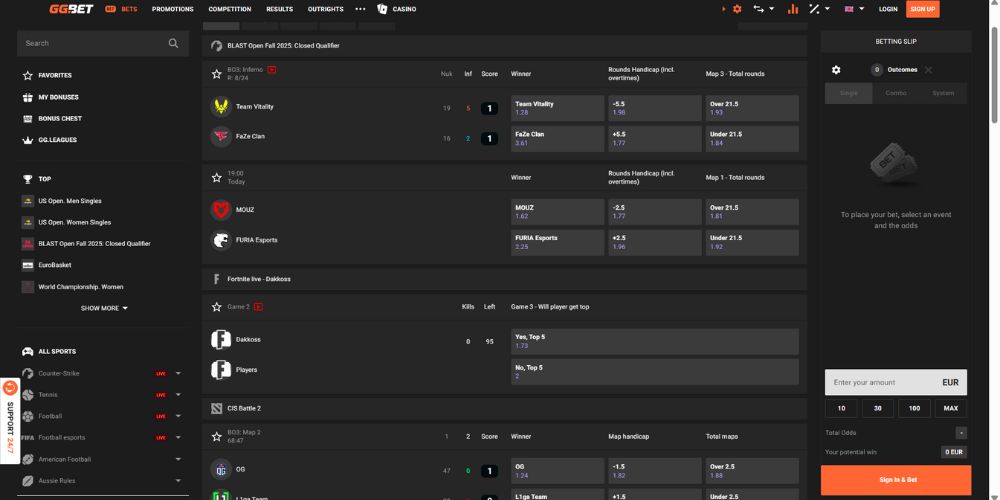Select Yes, Top 5 odds 1.73
Viewport: 1000px width, 500px height.
(x=655, y=341)
